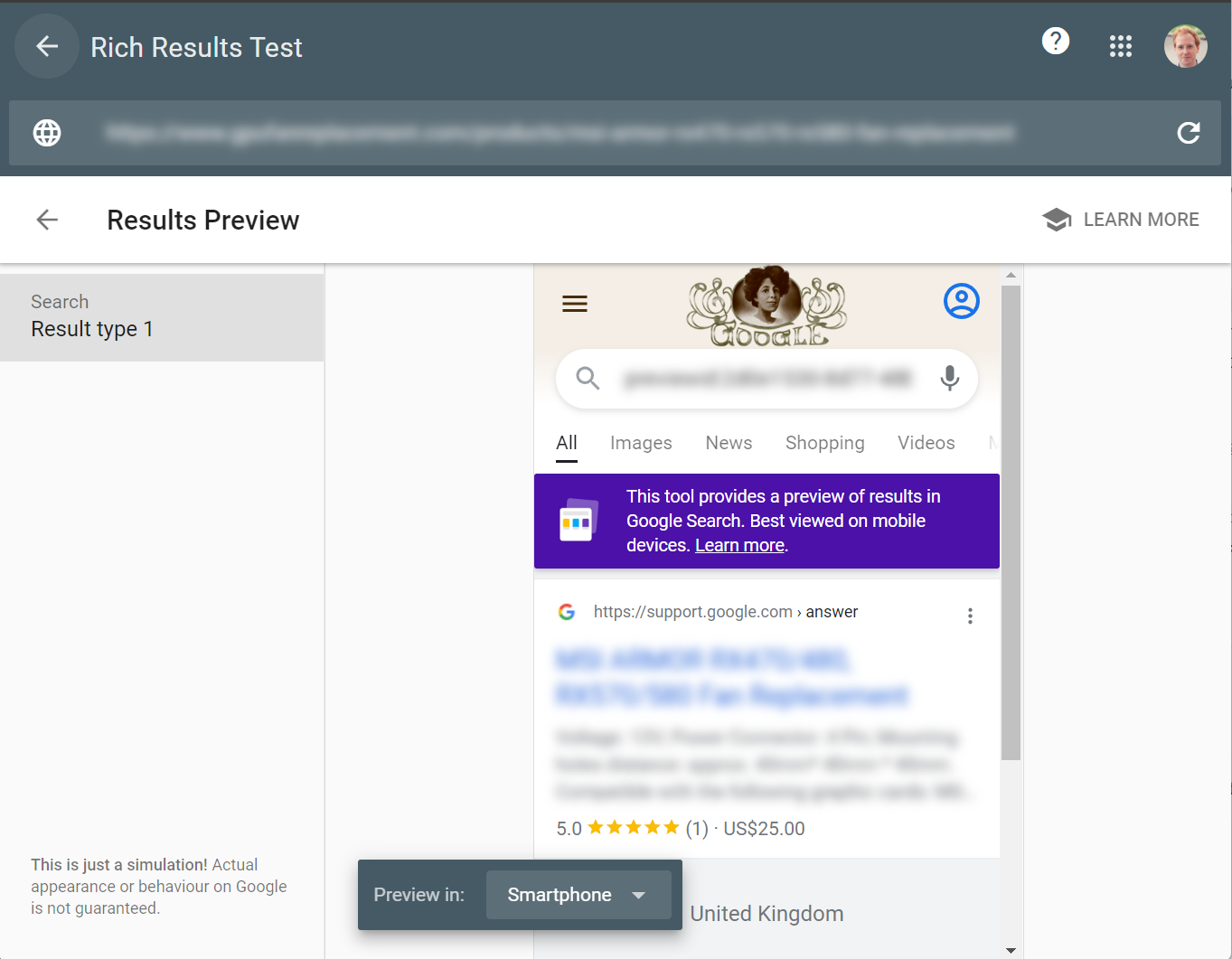Select the News tab in the preview
The height and width of the screenshot is (959, 1232).
tap(729, 443)
